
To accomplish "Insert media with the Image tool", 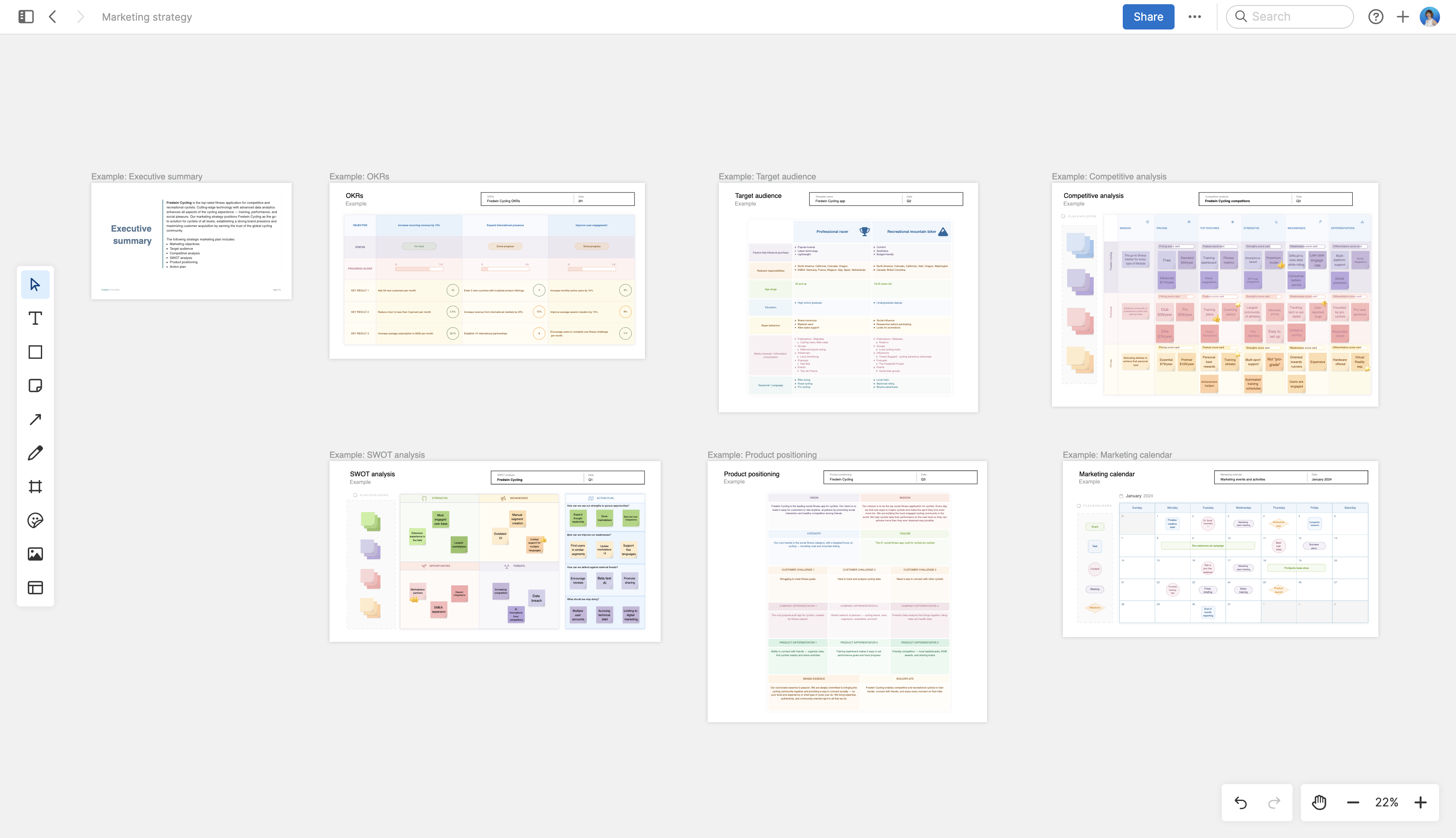I will point(35,554).
